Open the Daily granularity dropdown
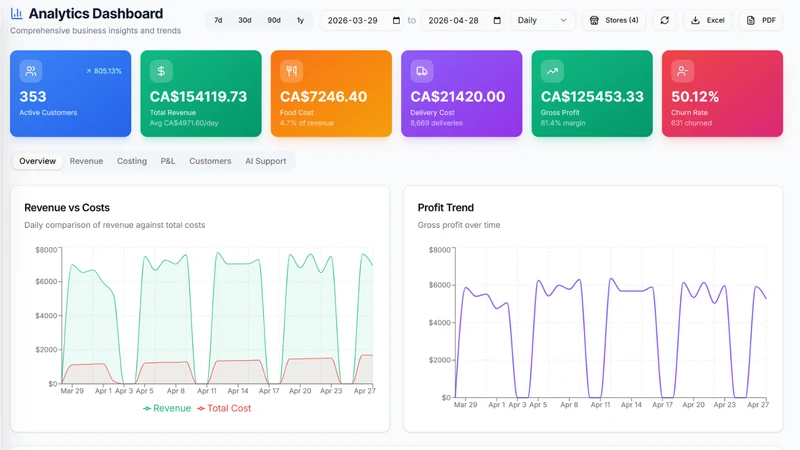This screenshot has height=450, width=800. click(x=543, y=20)
